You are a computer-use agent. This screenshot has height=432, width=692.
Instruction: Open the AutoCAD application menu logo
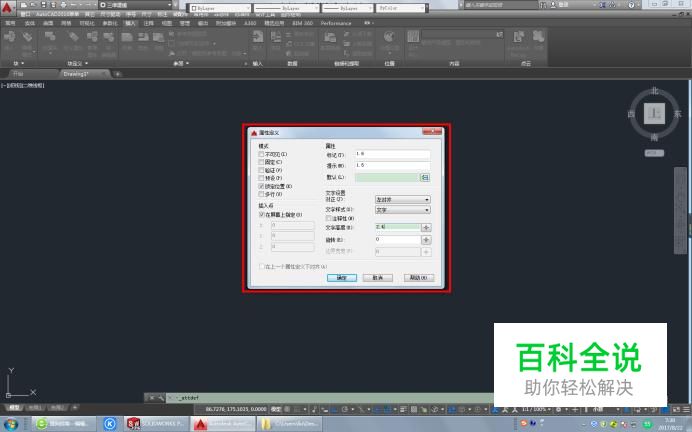(8, 8)
